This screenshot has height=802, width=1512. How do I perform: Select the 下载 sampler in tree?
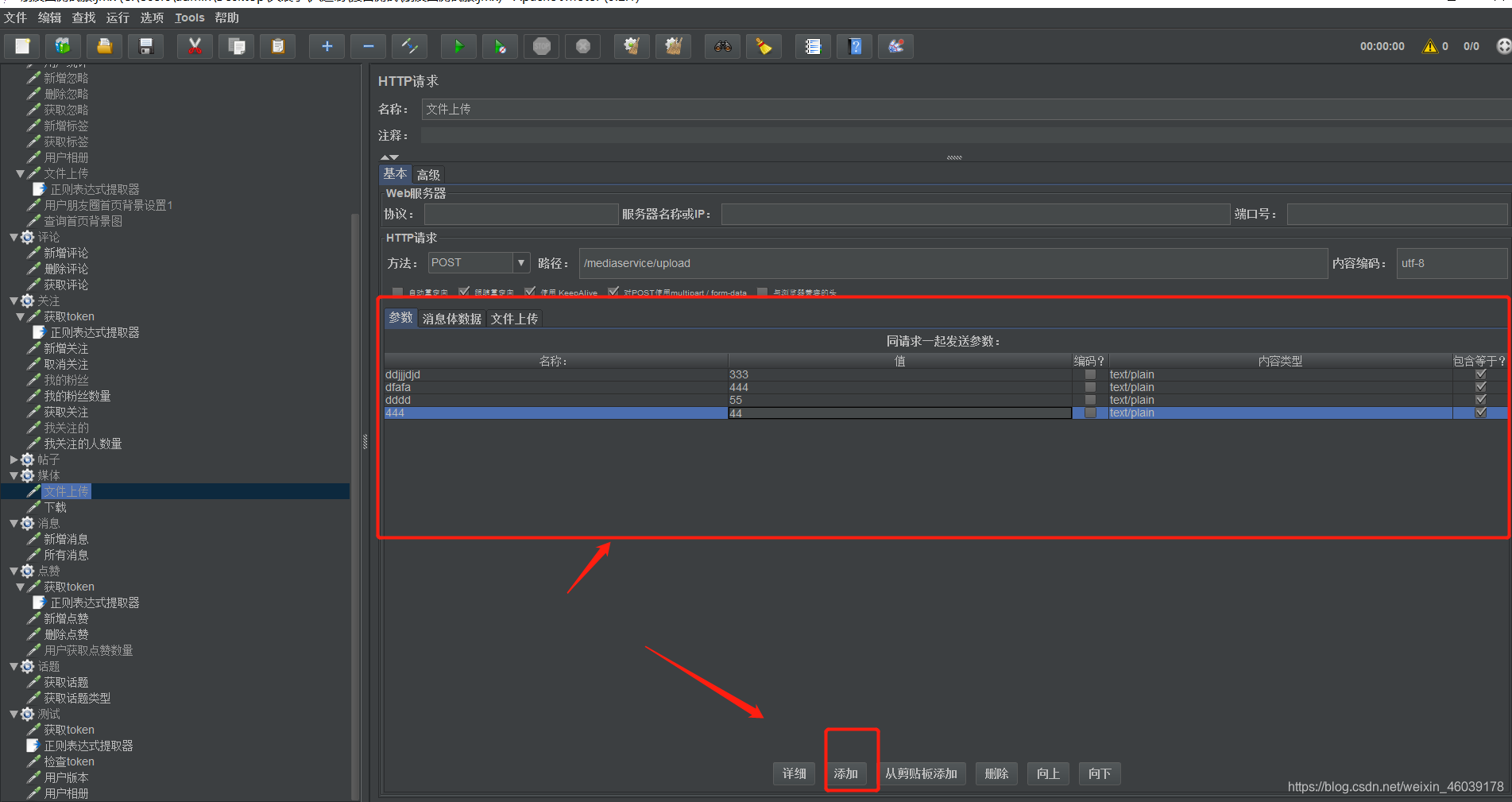(x=55, y=507)
